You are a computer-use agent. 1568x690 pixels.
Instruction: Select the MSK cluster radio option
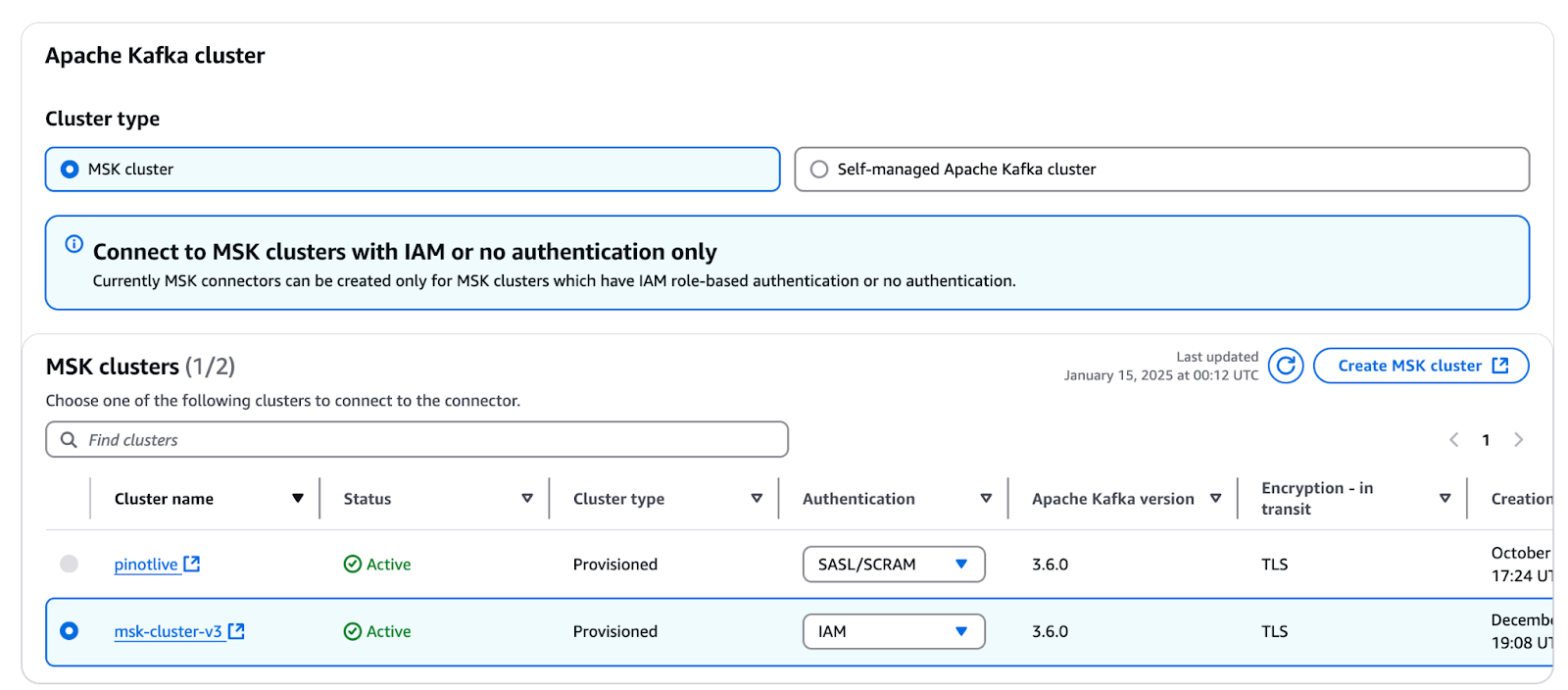(x=70, y=170)
